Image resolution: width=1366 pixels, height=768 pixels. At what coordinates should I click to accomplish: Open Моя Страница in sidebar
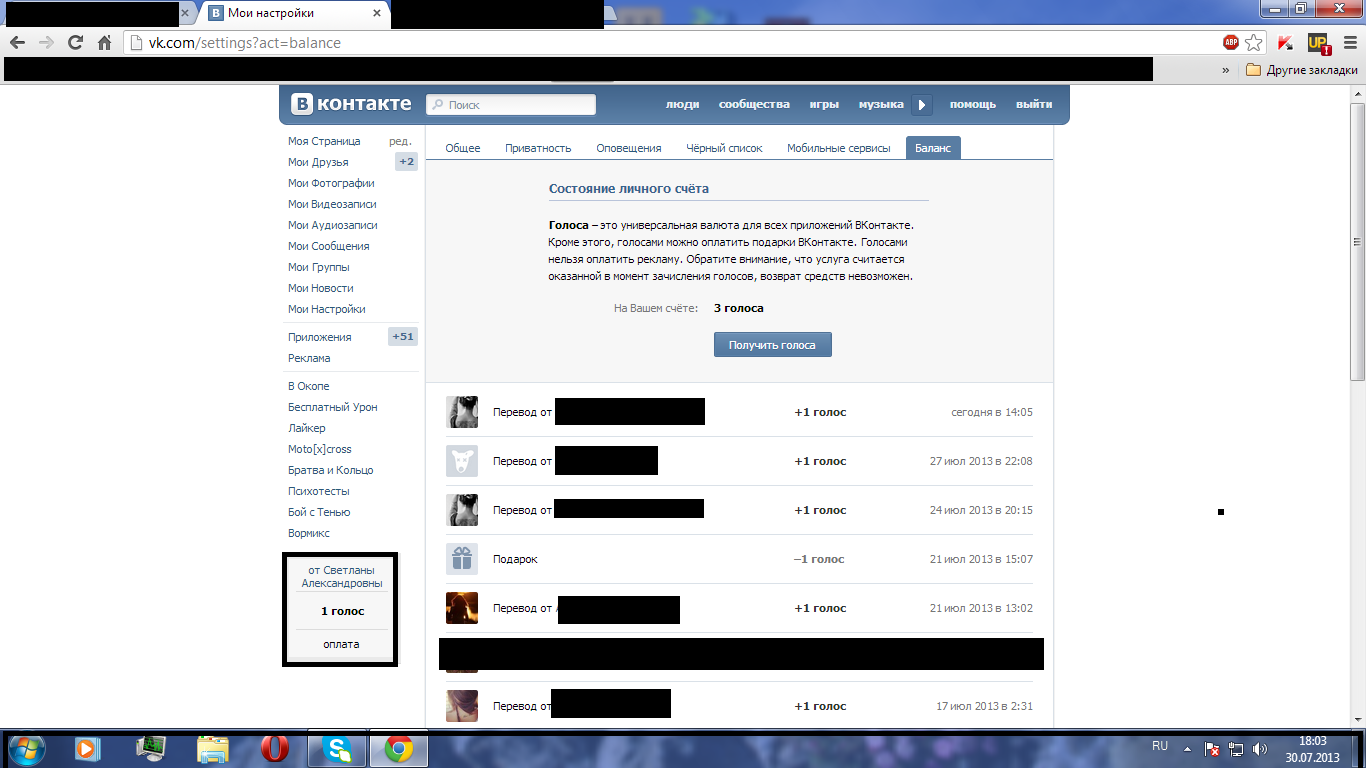(x=324, y=141)
